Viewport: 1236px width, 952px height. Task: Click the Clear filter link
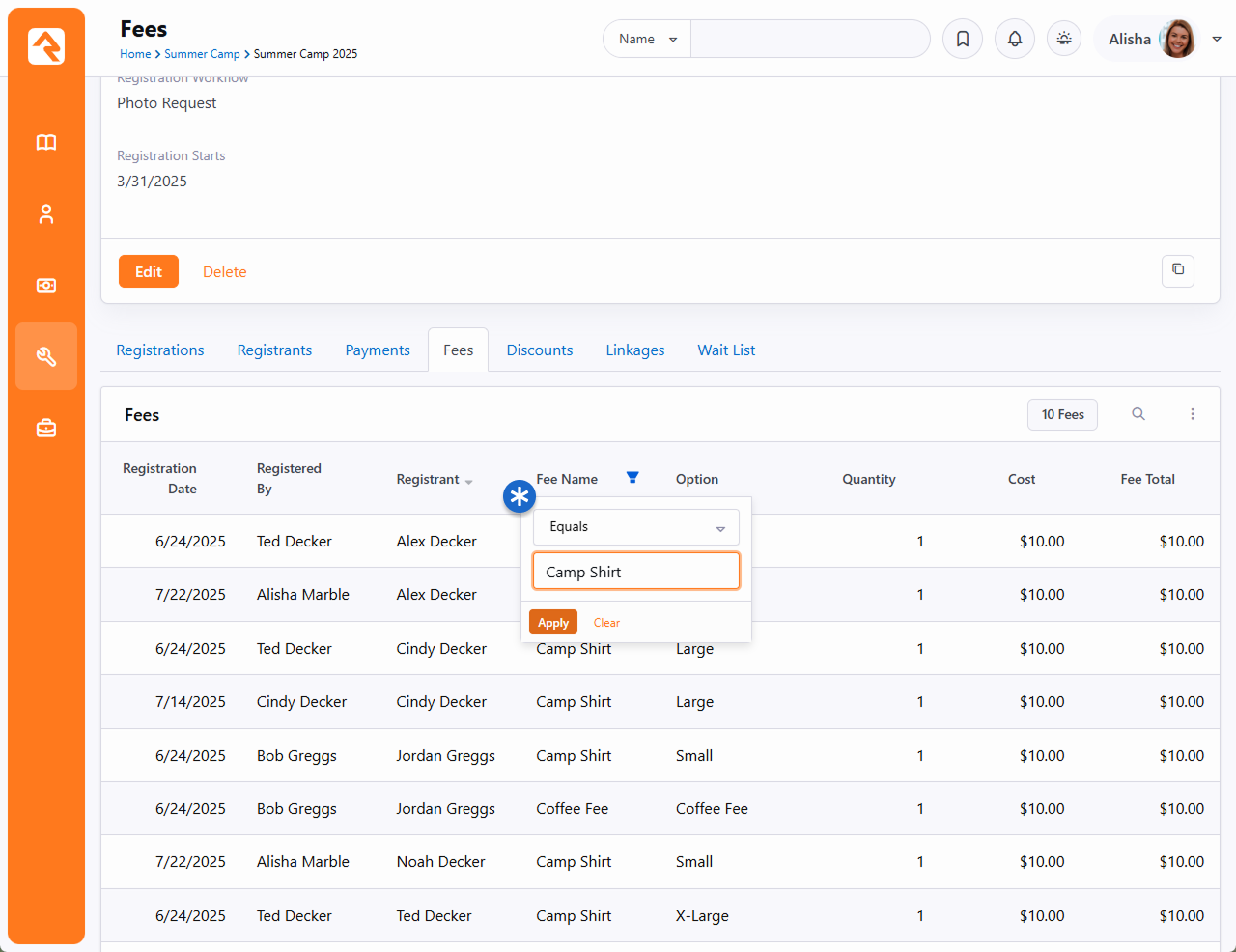[x=606, y=623]
